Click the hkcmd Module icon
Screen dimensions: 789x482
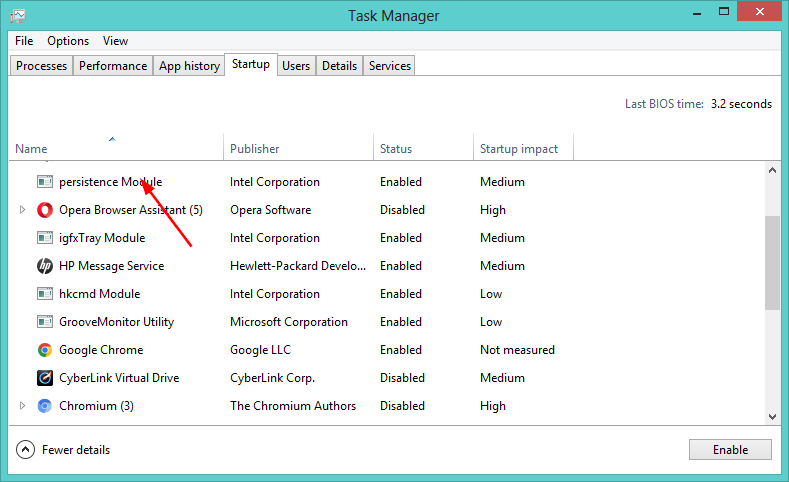tap(45, 294)
